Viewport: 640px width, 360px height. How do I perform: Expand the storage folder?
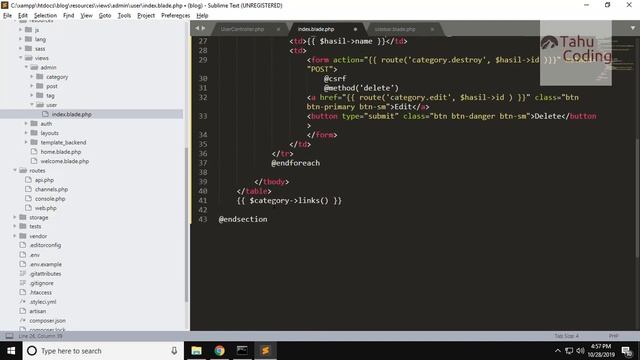click(x=15, y=218)
